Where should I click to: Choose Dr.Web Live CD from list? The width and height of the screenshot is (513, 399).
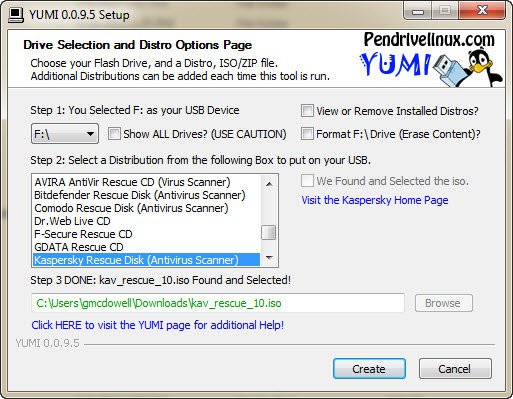point(146,221)
